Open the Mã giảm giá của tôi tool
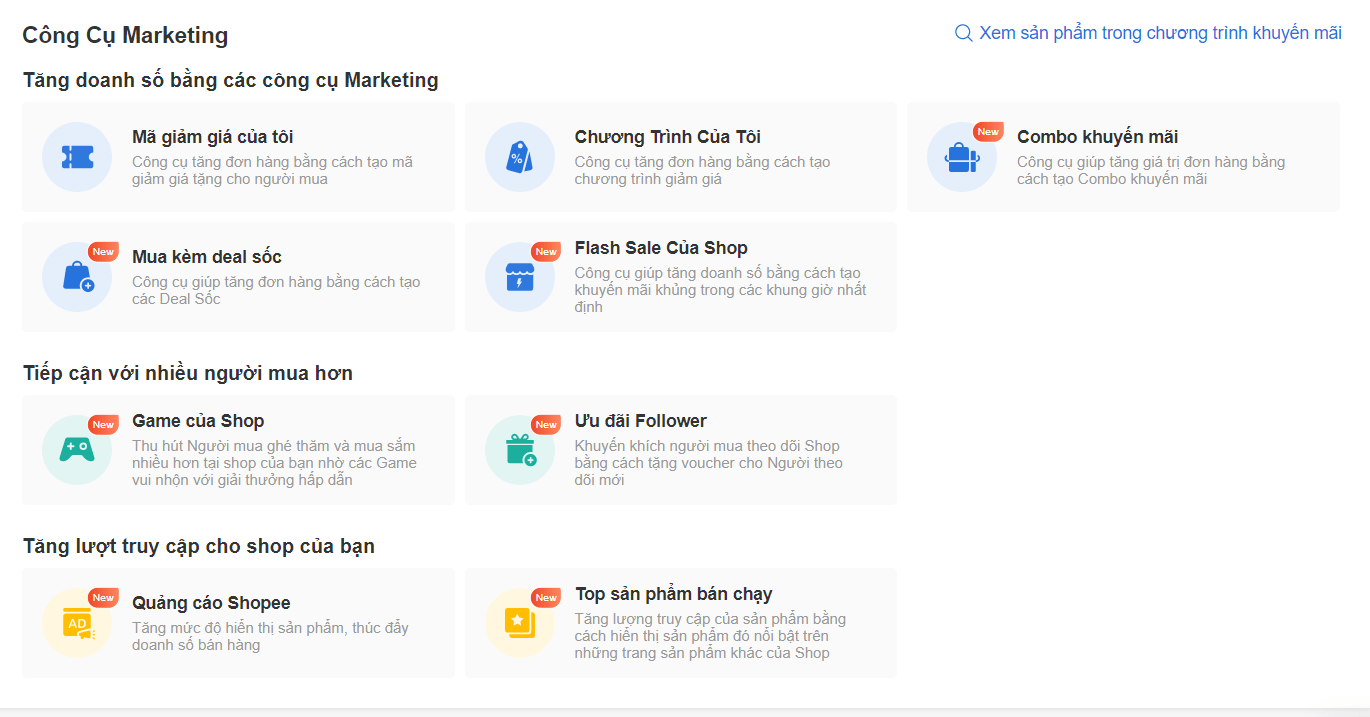 point(238,157)
